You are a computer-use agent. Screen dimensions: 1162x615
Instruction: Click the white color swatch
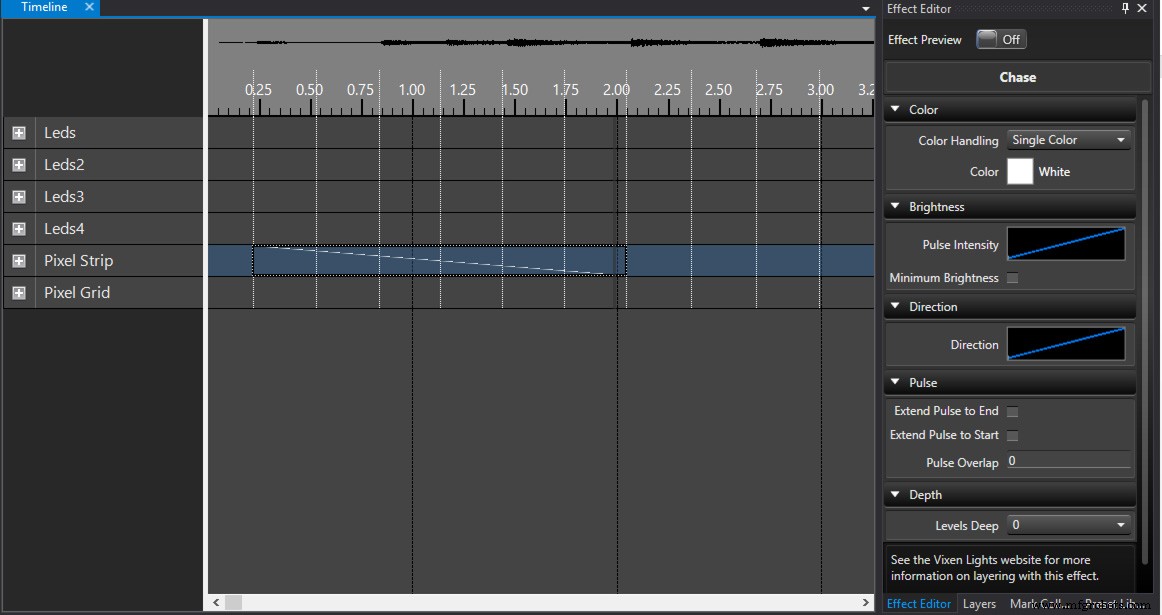1019,172
